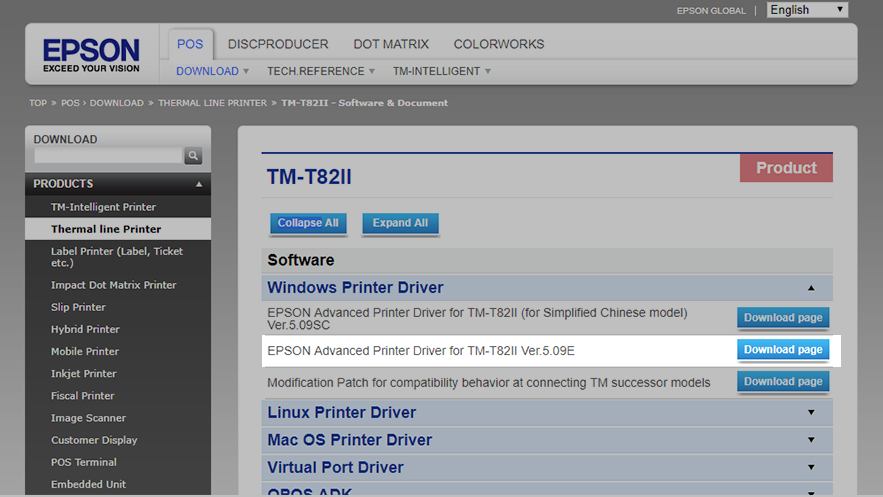Go to TOP in the breadcrumb
883x497 pixels.
(x=38, y=103)
